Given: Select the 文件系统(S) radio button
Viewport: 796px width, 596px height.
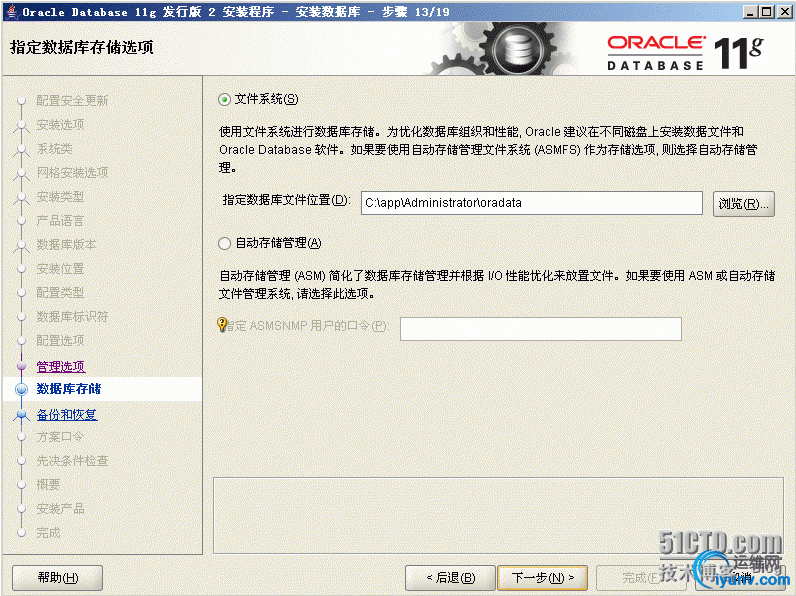Looking at the screenshot, I should point(224,100).
